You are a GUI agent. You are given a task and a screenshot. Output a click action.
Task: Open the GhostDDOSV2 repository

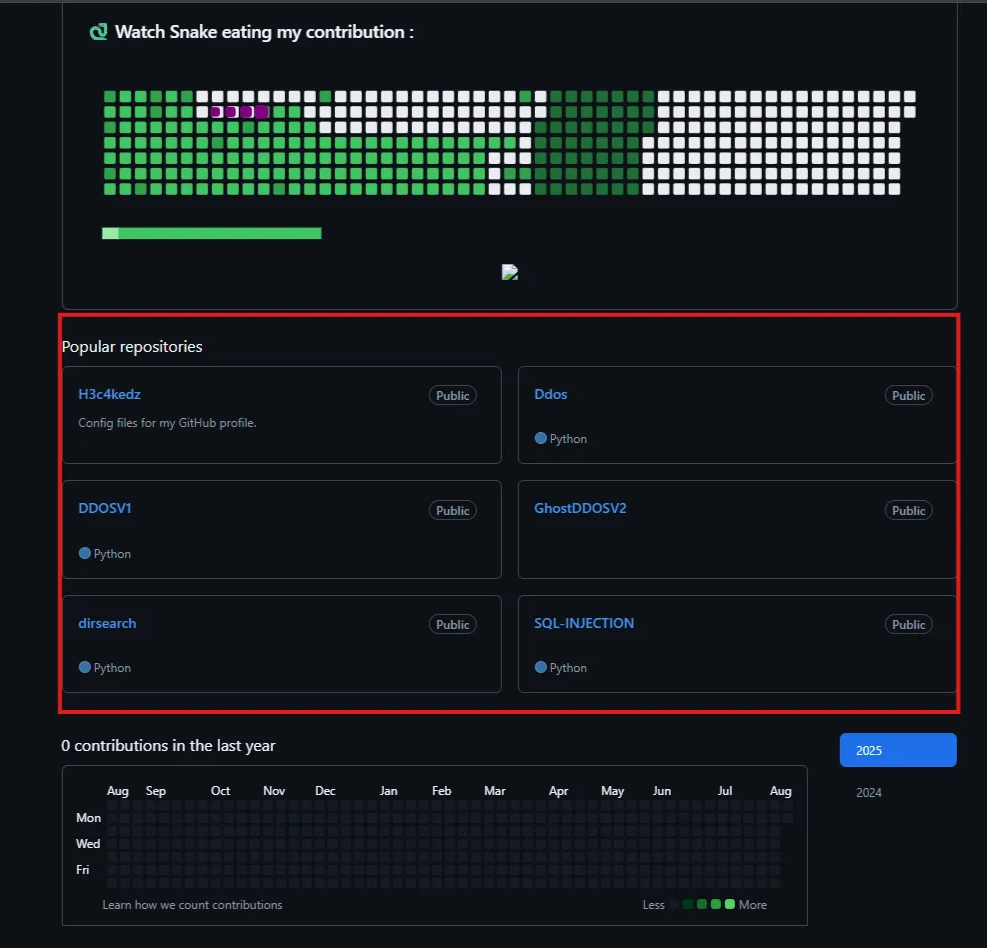pyautogui.click(x=580, y=508)
